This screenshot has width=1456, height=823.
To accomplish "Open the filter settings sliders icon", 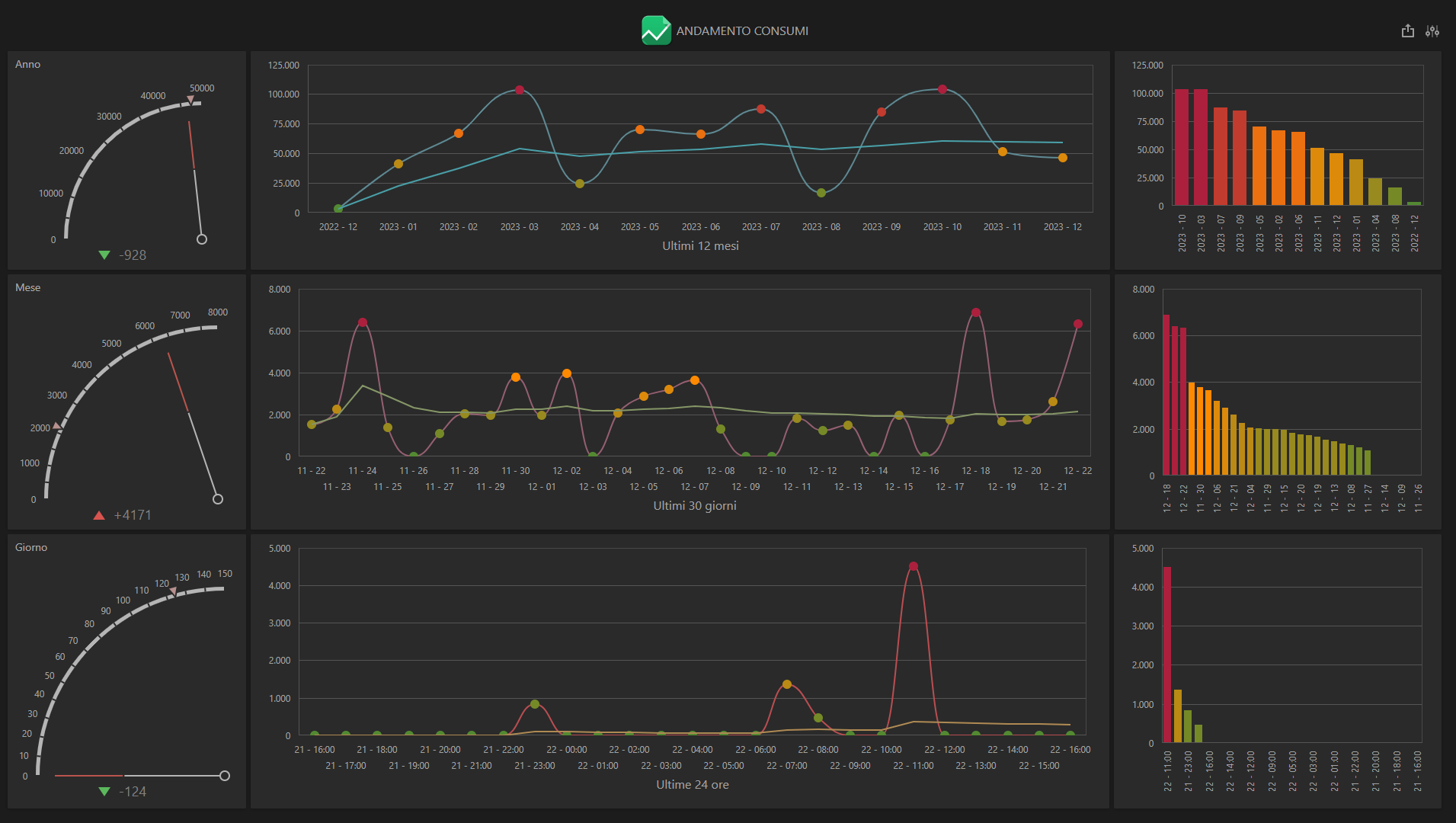I will click(1432, 31).
